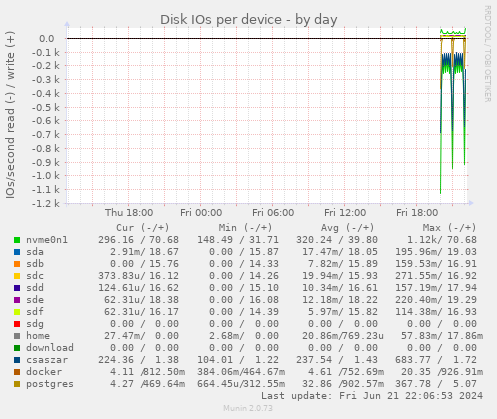Click sdd Cur value '124.61u/ 16.62'
The height and width of the screenshot is (419, 497).
click(x=138, y=288)
